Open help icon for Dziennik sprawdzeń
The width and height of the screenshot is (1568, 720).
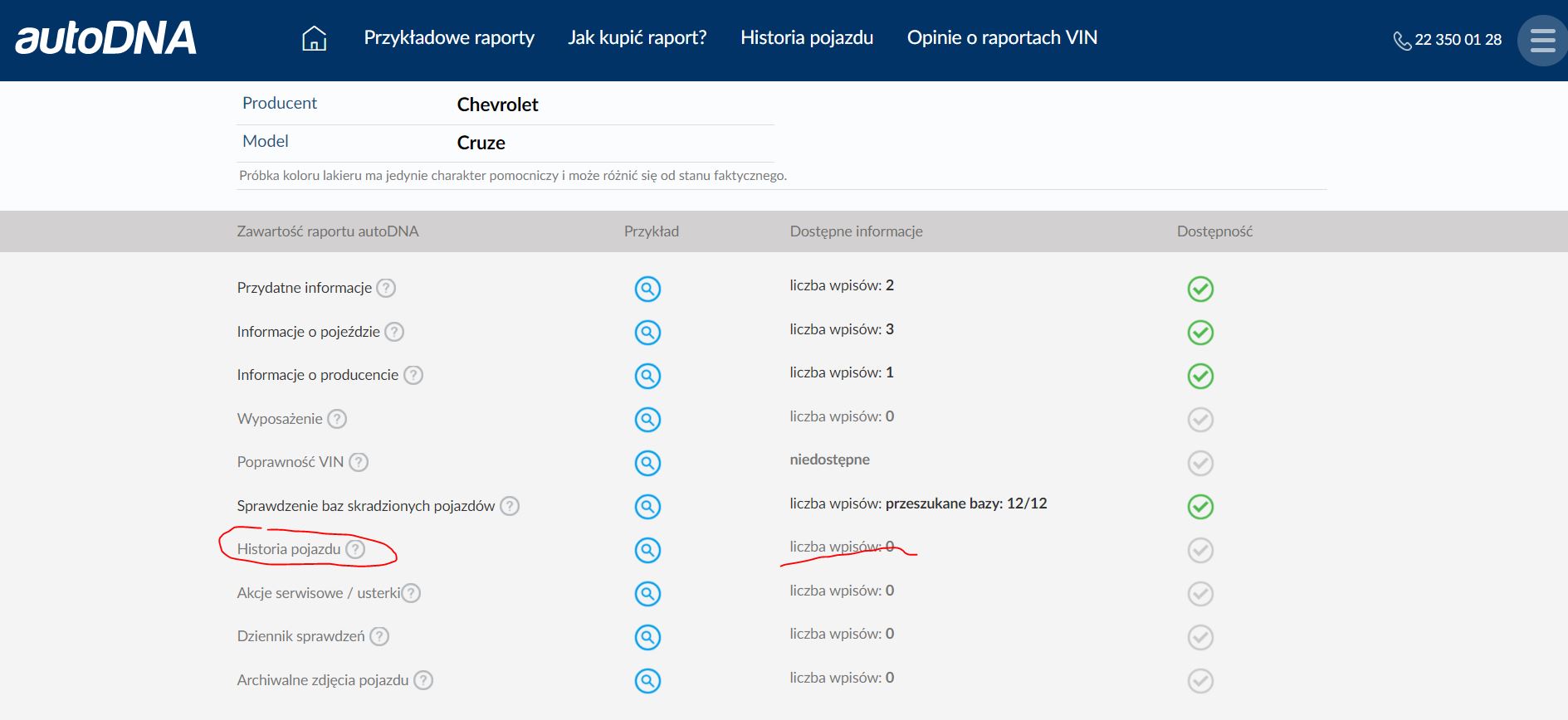379,636
